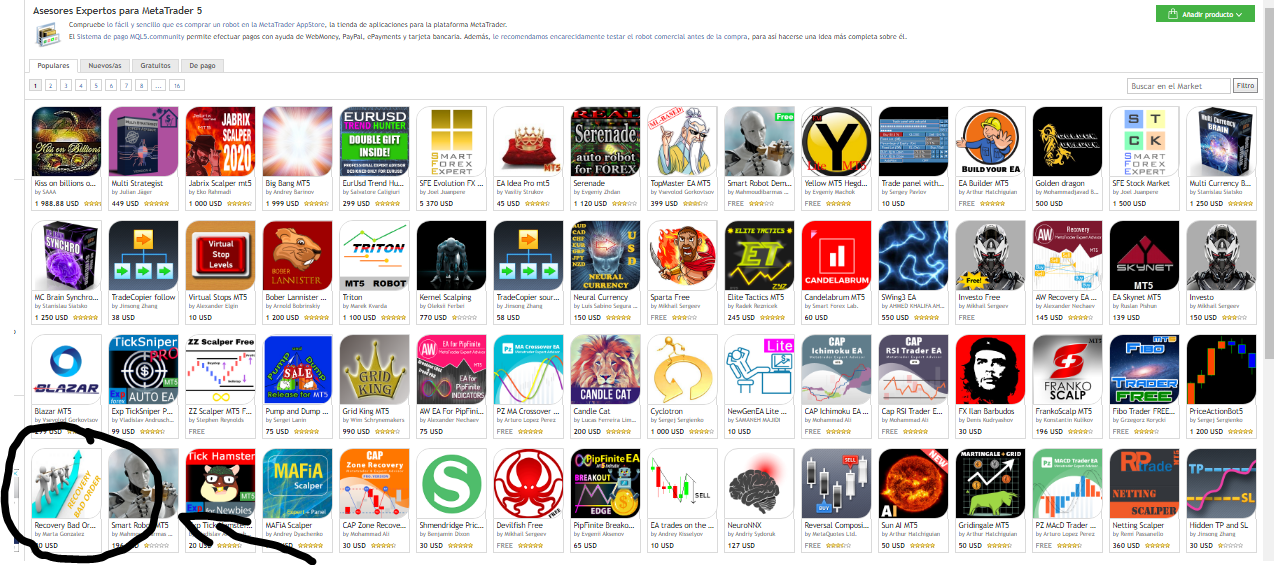Switch to the De pago tab

(202, 66)
